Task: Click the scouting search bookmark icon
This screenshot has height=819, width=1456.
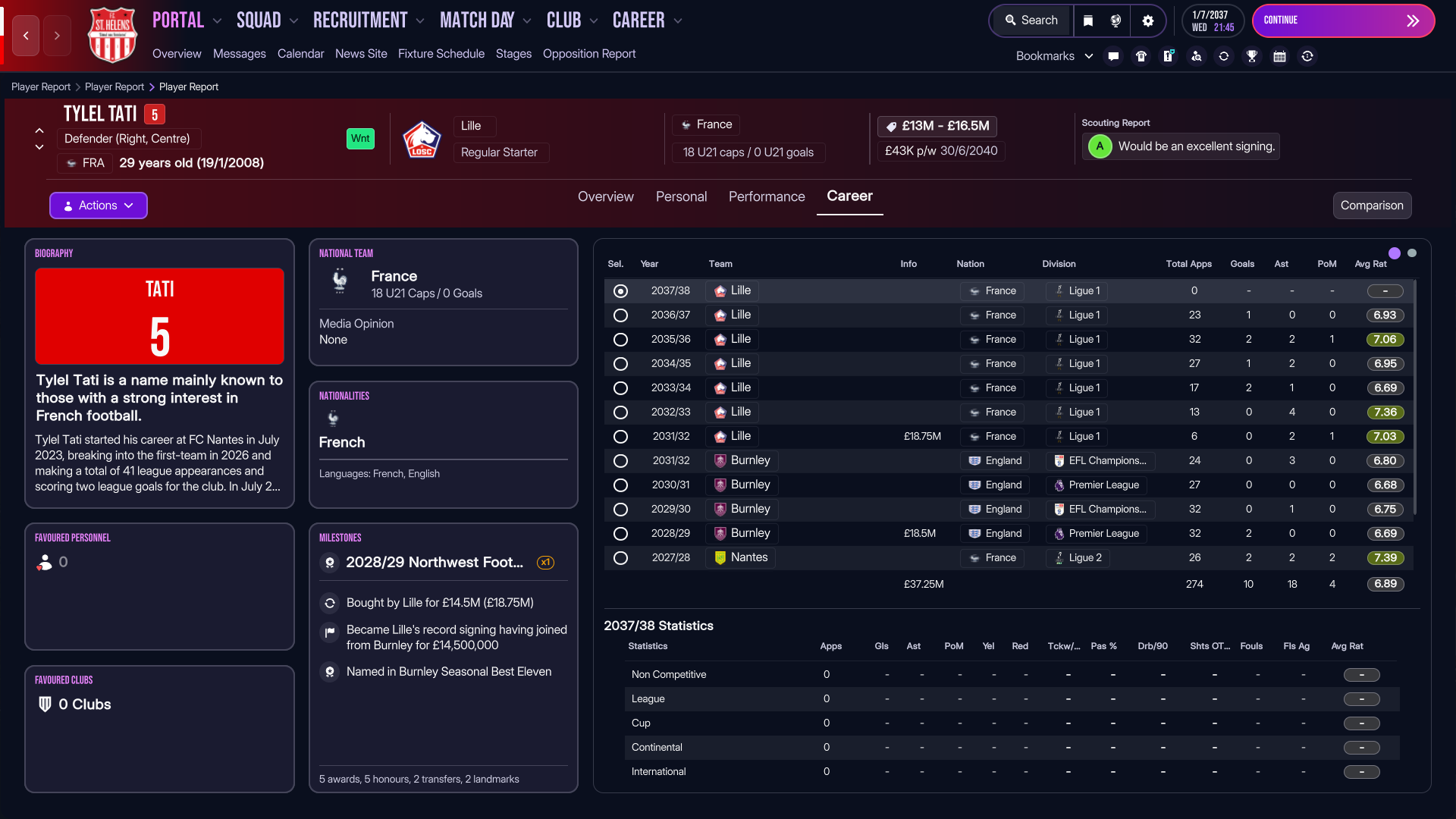Action: [x=1196, y=56]
